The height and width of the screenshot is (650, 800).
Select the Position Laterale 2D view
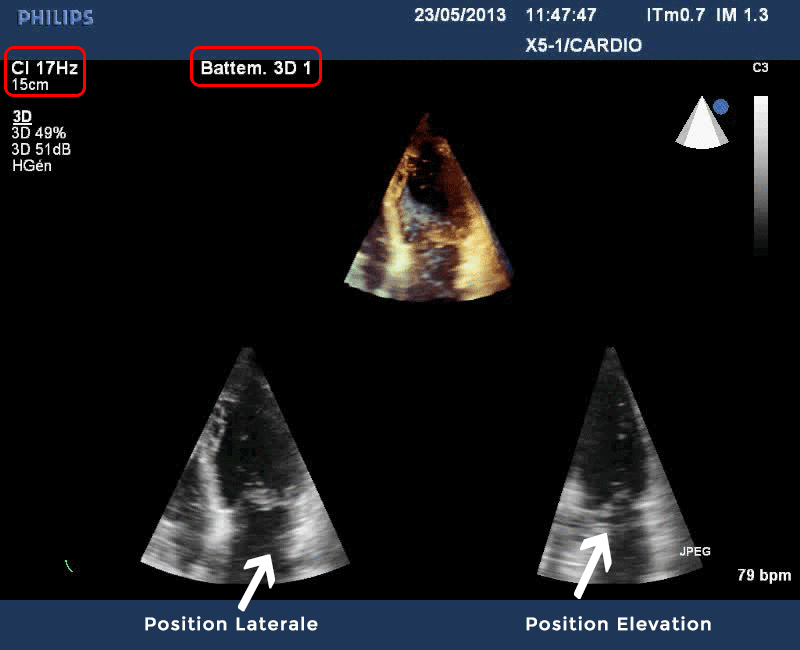click(245, 466)
